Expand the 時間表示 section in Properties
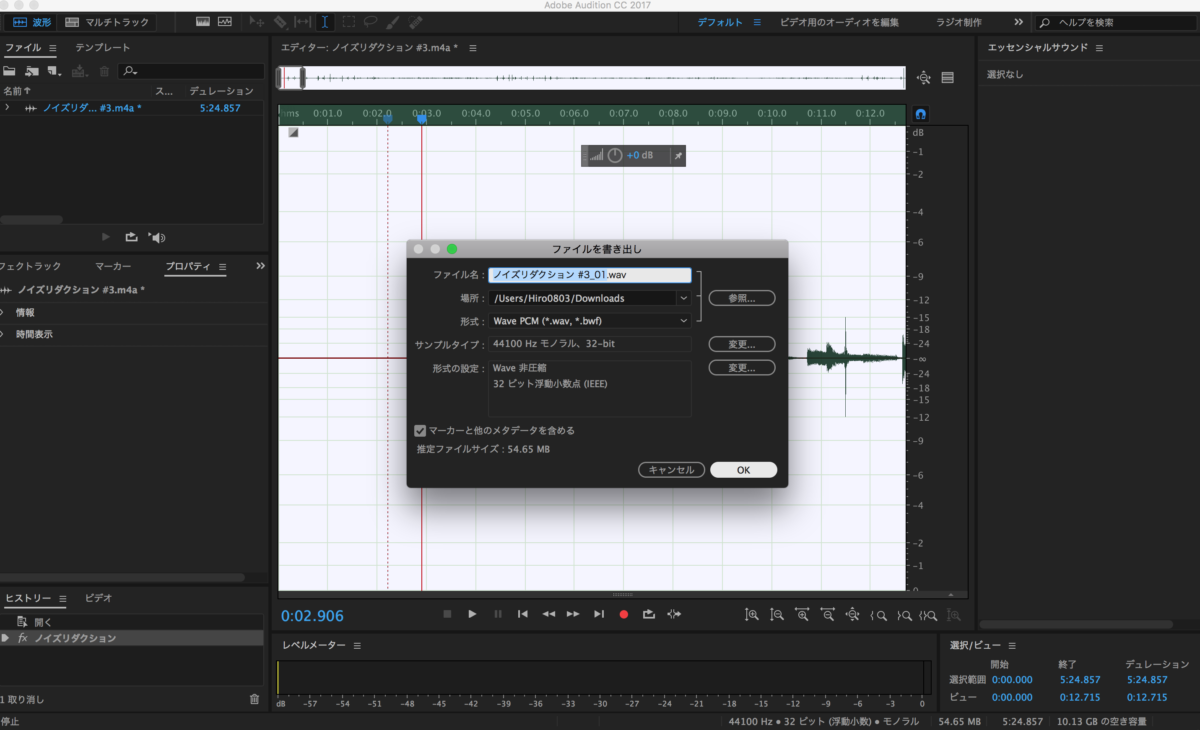This screenshot has height=730, width=1200. pyautogui.click(x=3, y=334)
